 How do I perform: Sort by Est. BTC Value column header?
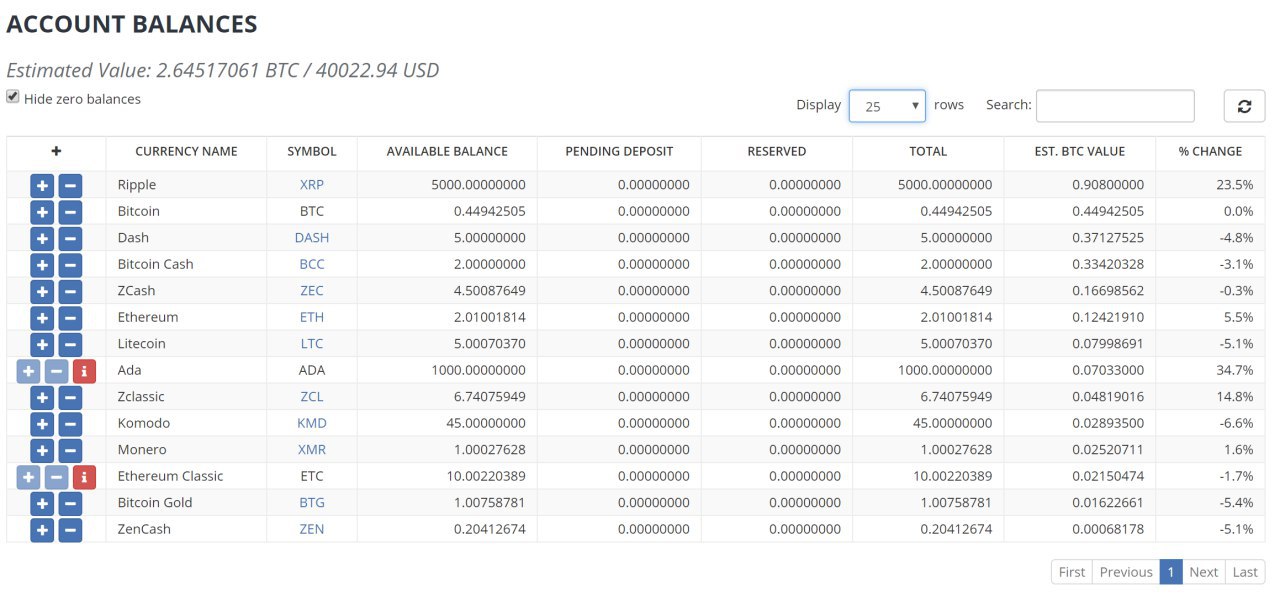(x=1080, y=152)
